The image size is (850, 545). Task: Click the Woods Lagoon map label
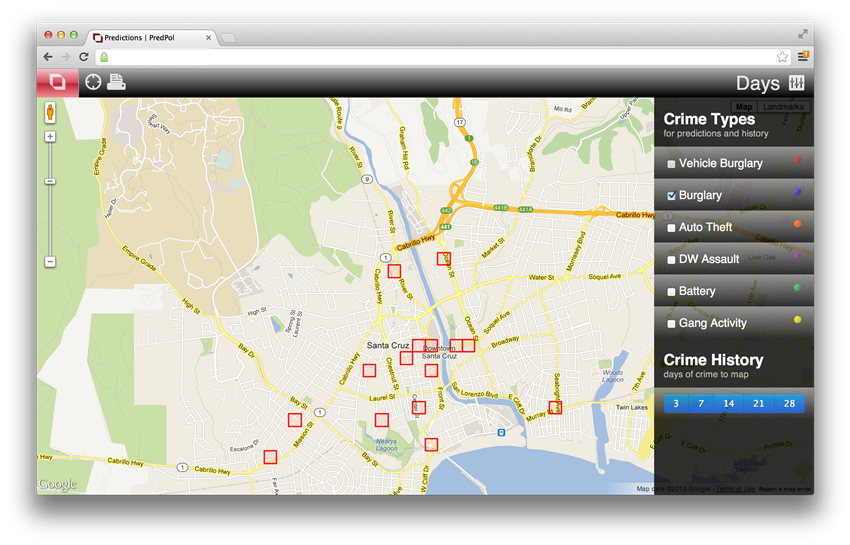point(613,376)
